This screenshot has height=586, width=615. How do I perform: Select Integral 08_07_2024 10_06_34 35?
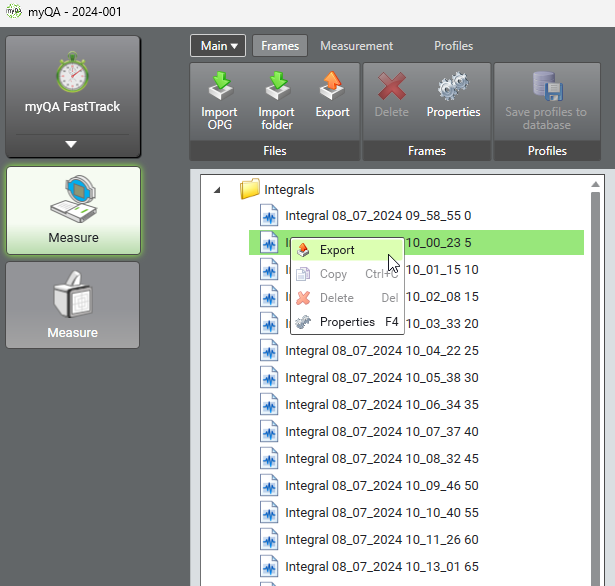click(x=382, y=405)
